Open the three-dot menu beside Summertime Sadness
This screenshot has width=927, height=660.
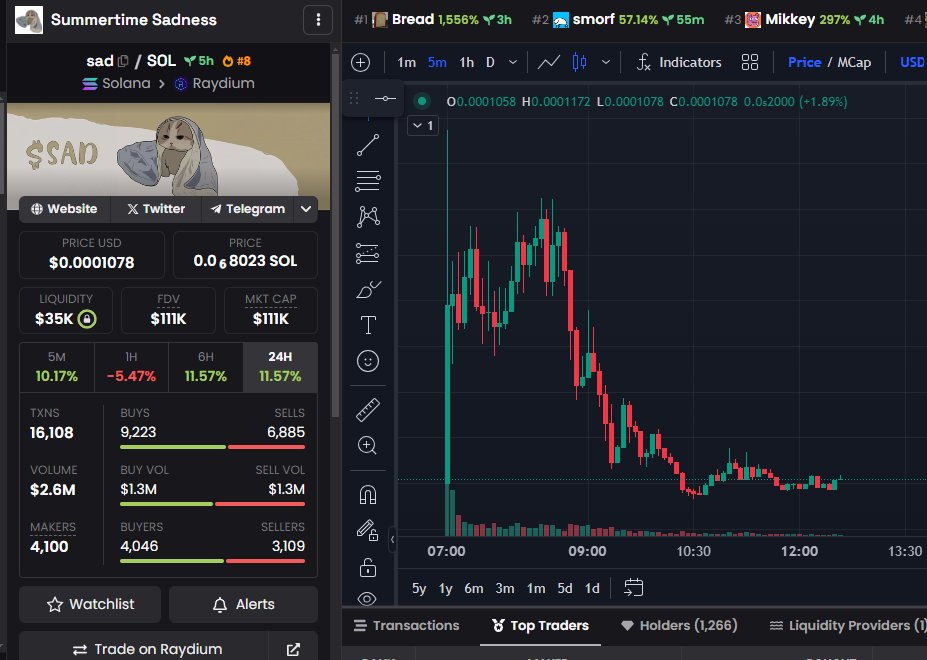coord(318,20)
